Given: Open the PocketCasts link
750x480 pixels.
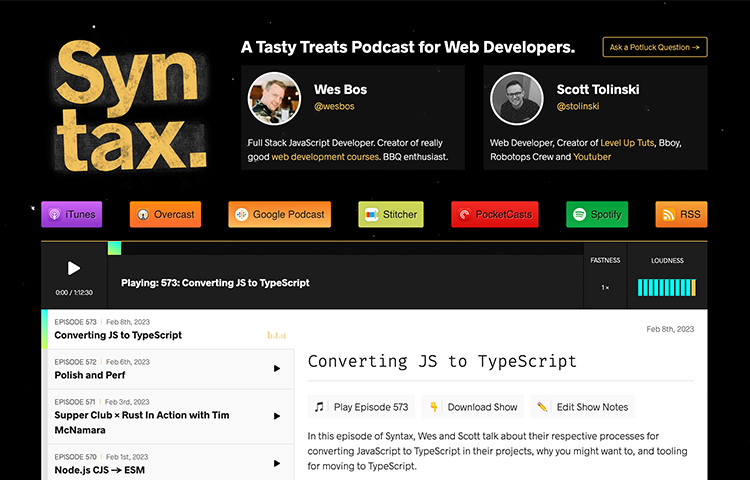Looking at the screenshot, I should pyautogui.click(x=495, y=214).
